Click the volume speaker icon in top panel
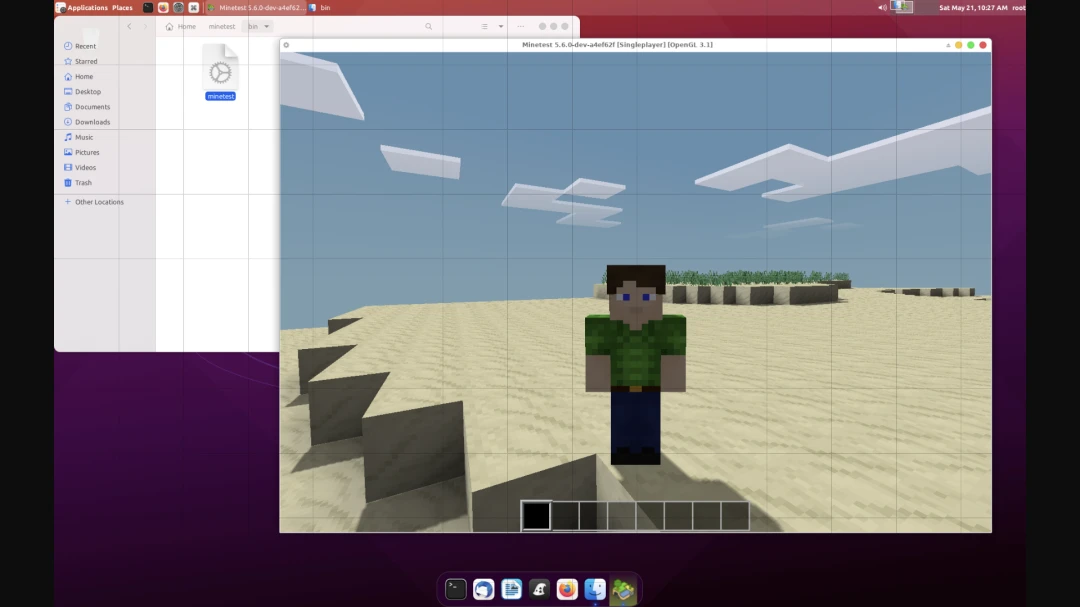Image resolution: width=1080 pixels, height=607 pixels. coord(882,7)
